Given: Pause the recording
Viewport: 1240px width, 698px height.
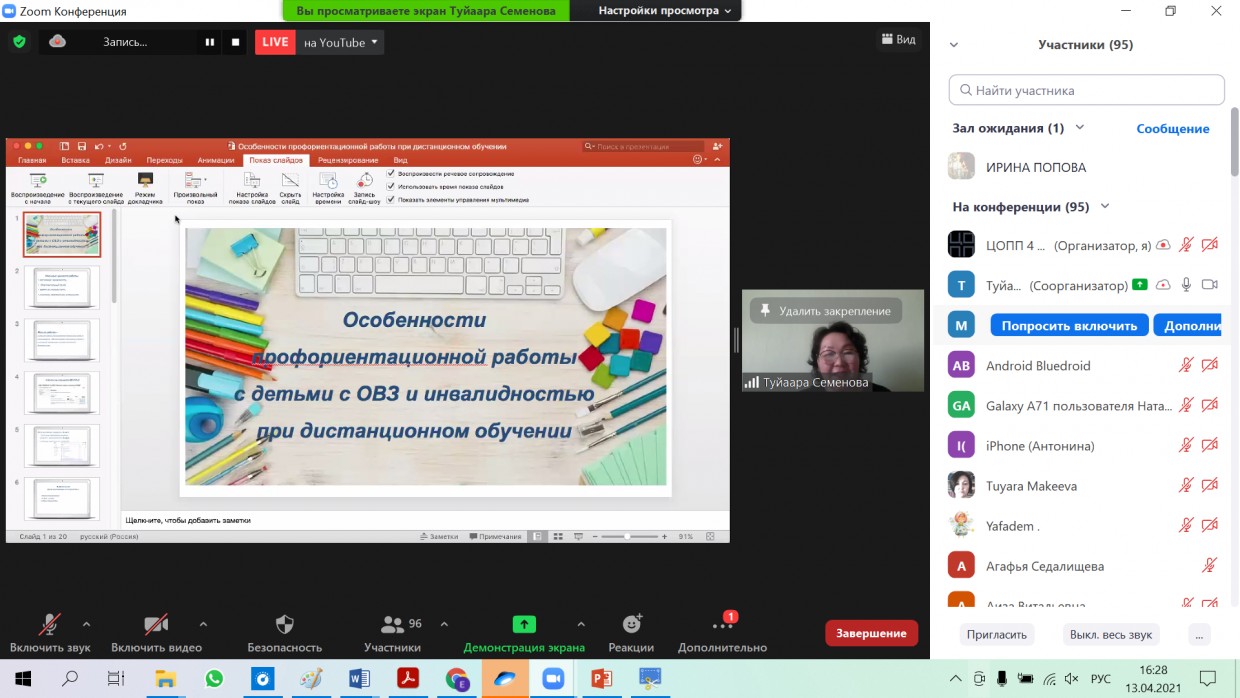Looking at the screenshot, I should [x=210, y=42].
